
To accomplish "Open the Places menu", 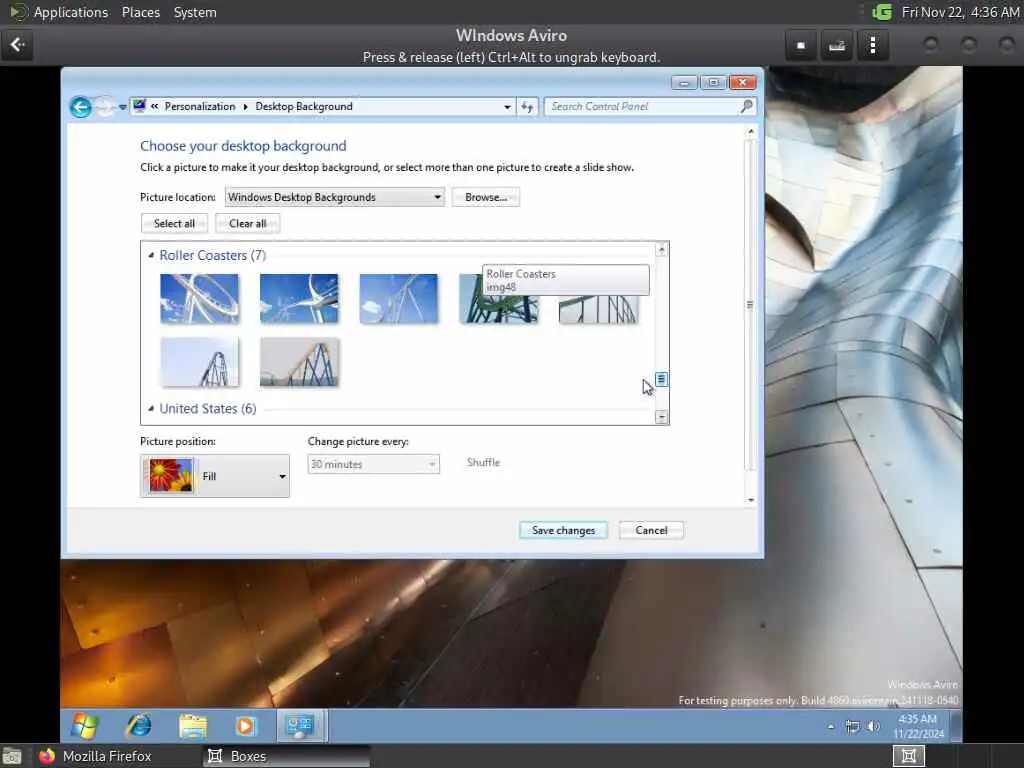I will click(140, 12).
